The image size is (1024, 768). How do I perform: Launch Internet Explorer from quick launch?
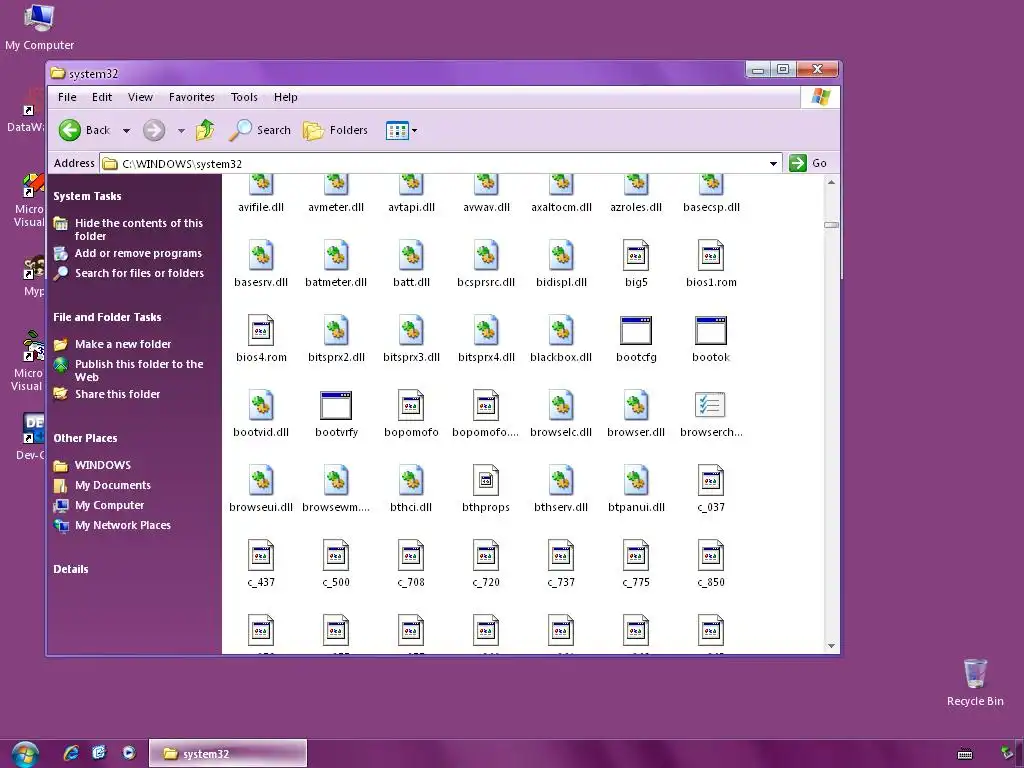click(x=71, y=753)
